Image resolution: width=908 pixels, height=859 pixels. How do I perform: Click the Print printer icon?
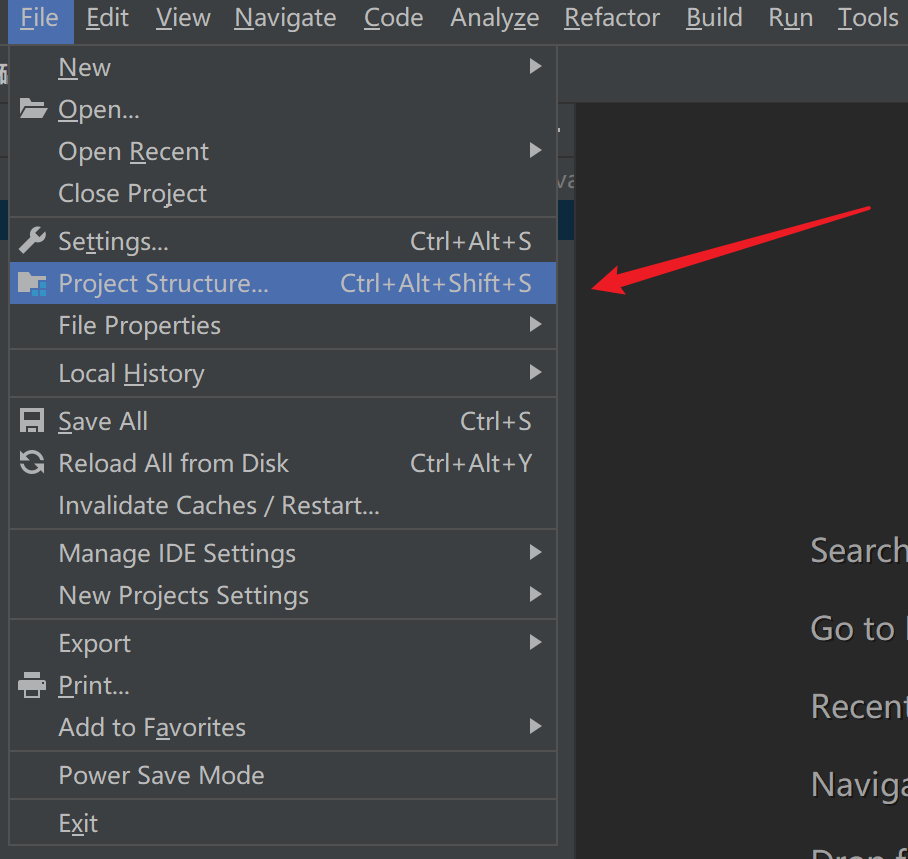click(33, 685)
